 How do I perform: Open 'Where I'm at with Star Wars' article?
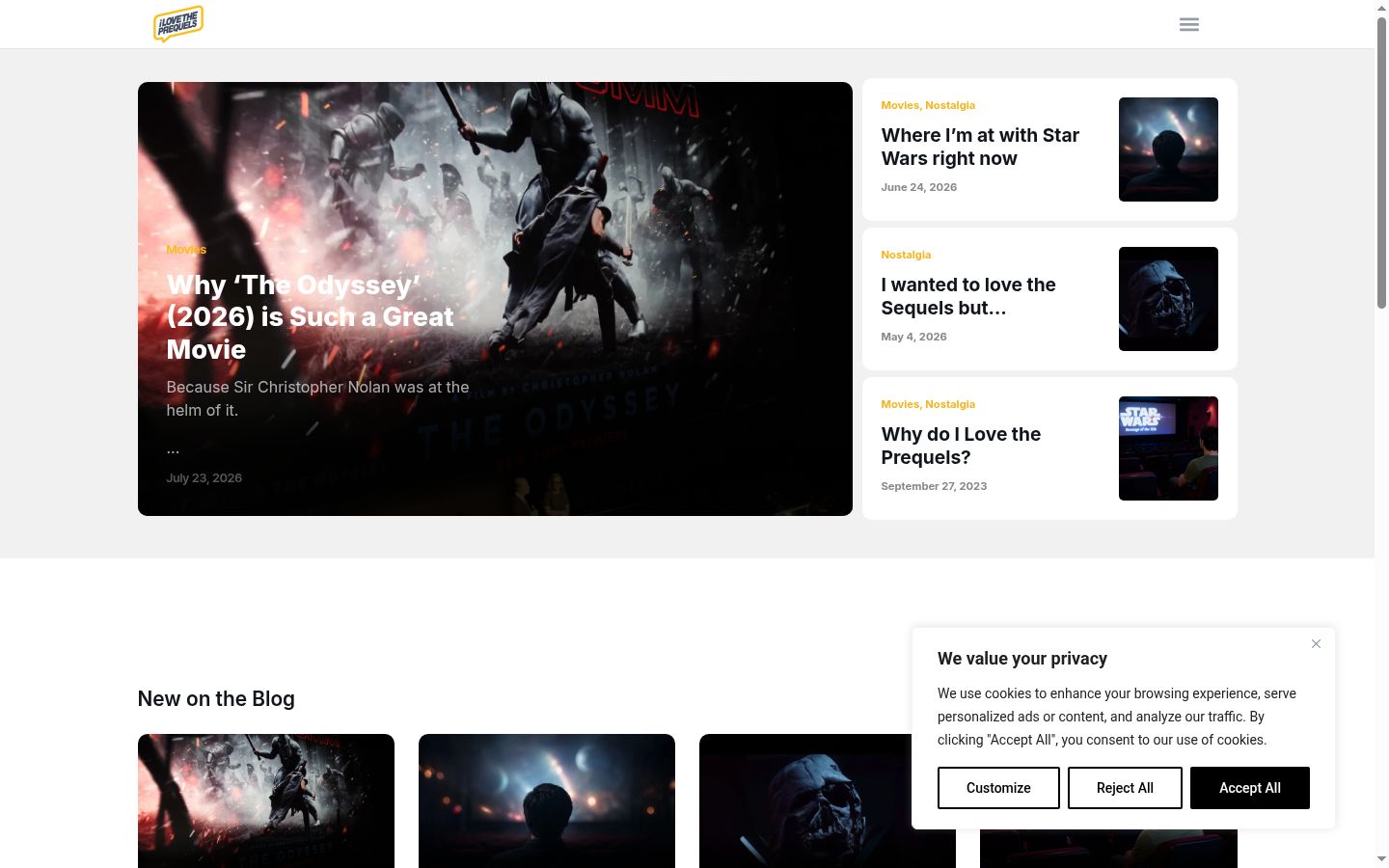click(x=980, y=147)
